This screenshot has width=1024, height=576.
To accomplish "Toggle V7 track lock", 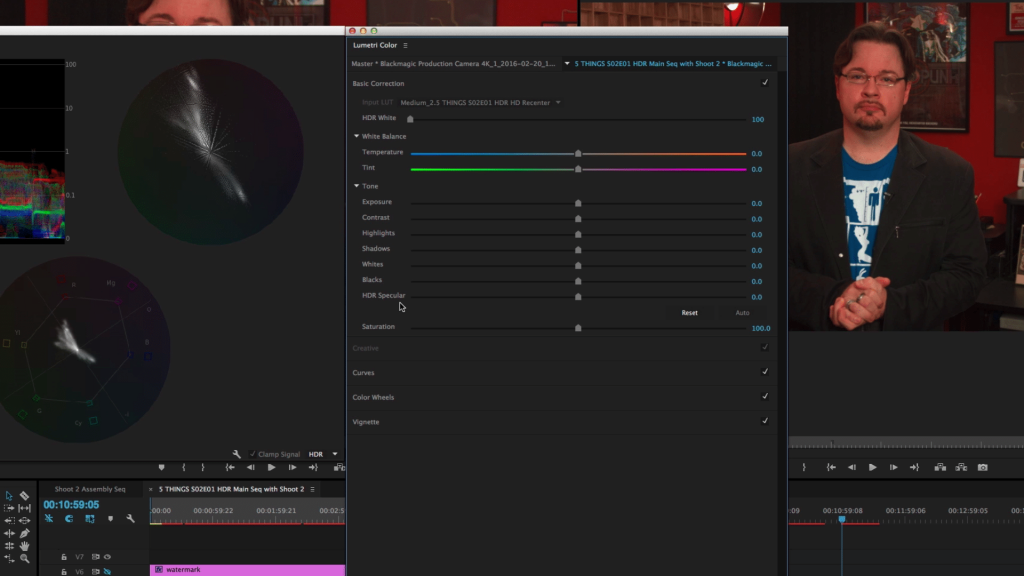I will click(x=64, y=557).
